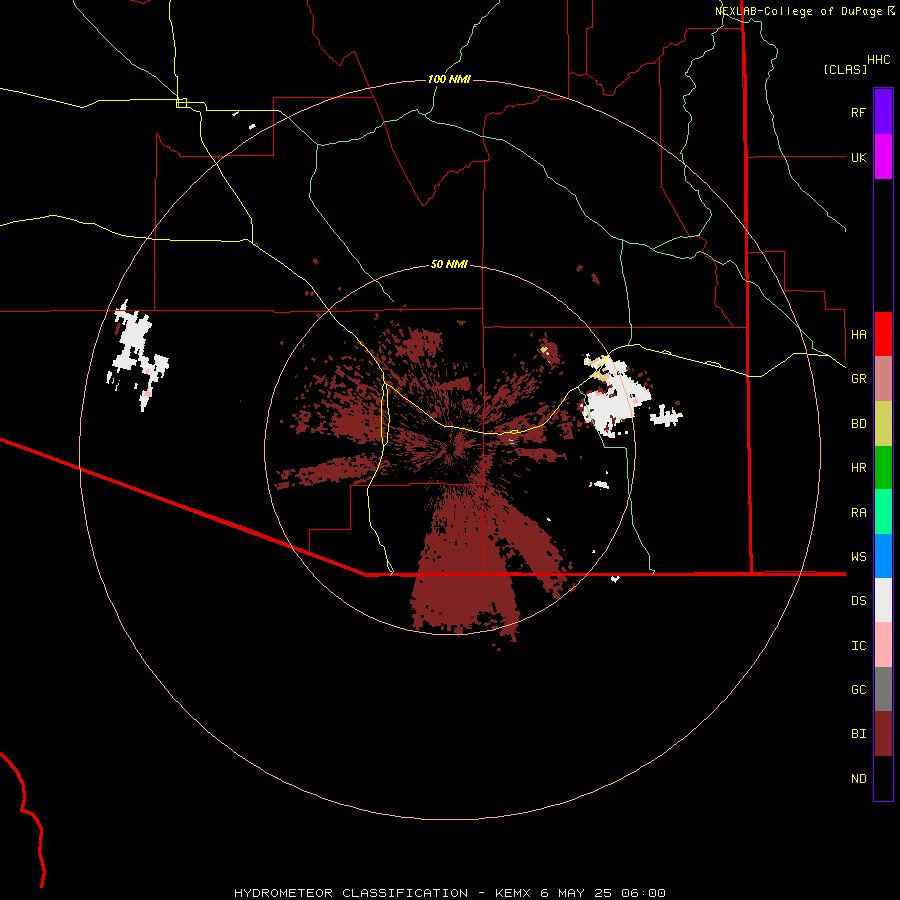Image resolution: width=900 pixels, height=900 pixels.
Task: Select the BD legend label
Action: tap(858, 424)
